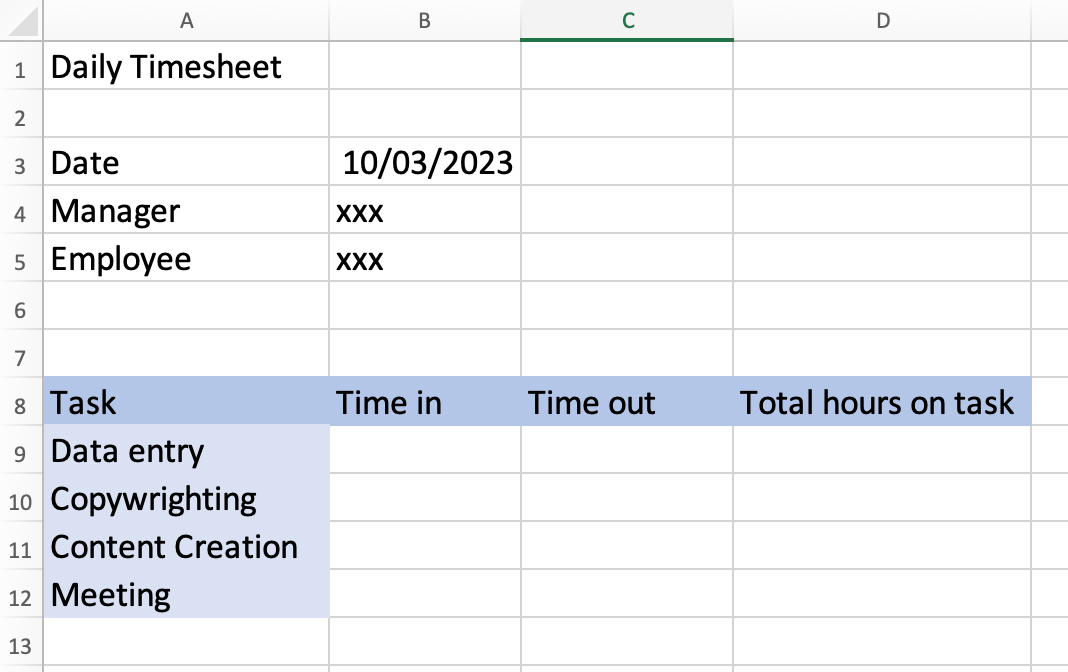
Task: Select the Time out header cell
Action: point(627,403)
